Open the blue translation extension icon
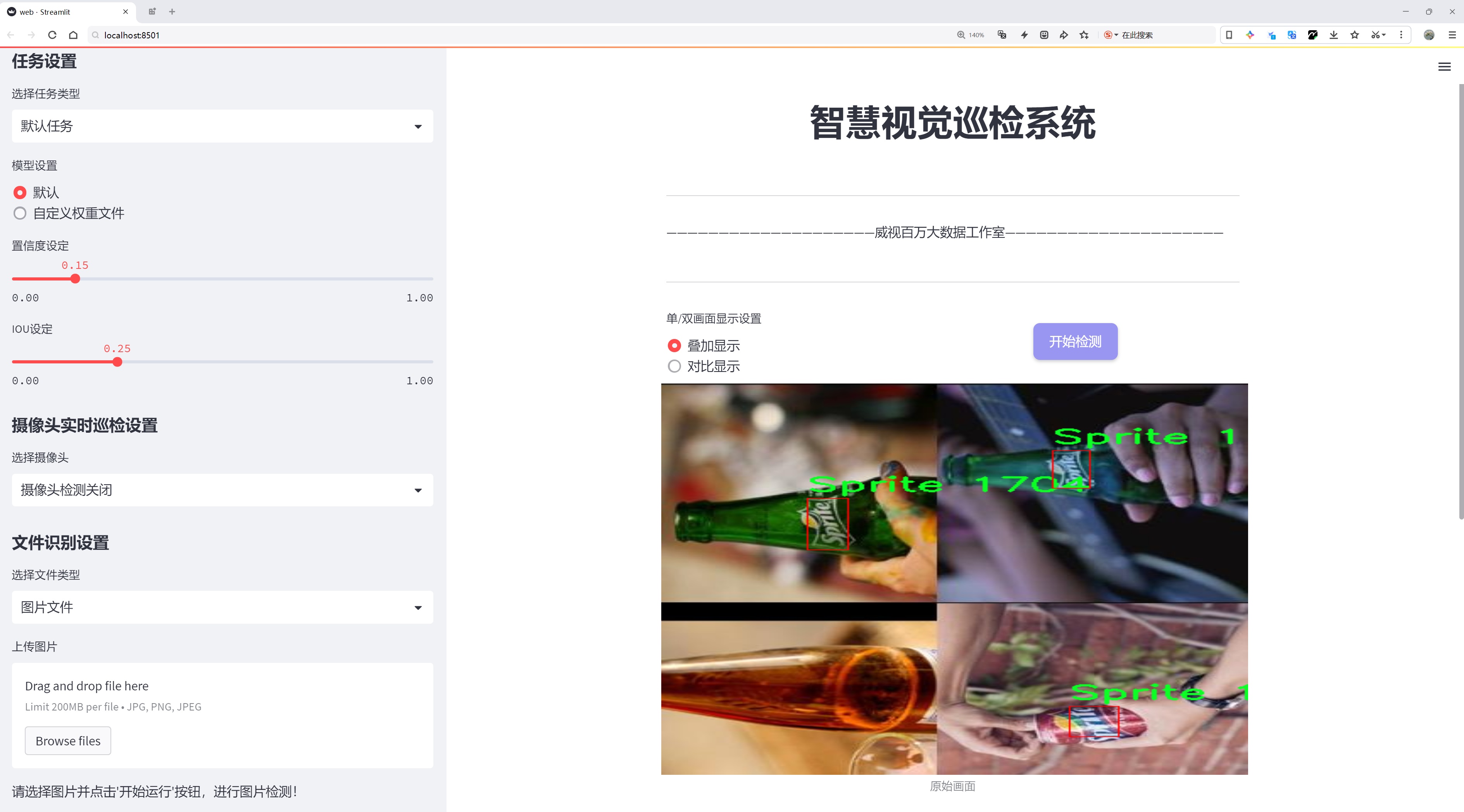This screenshot has height=812, width=1464. pos(1292,34)
